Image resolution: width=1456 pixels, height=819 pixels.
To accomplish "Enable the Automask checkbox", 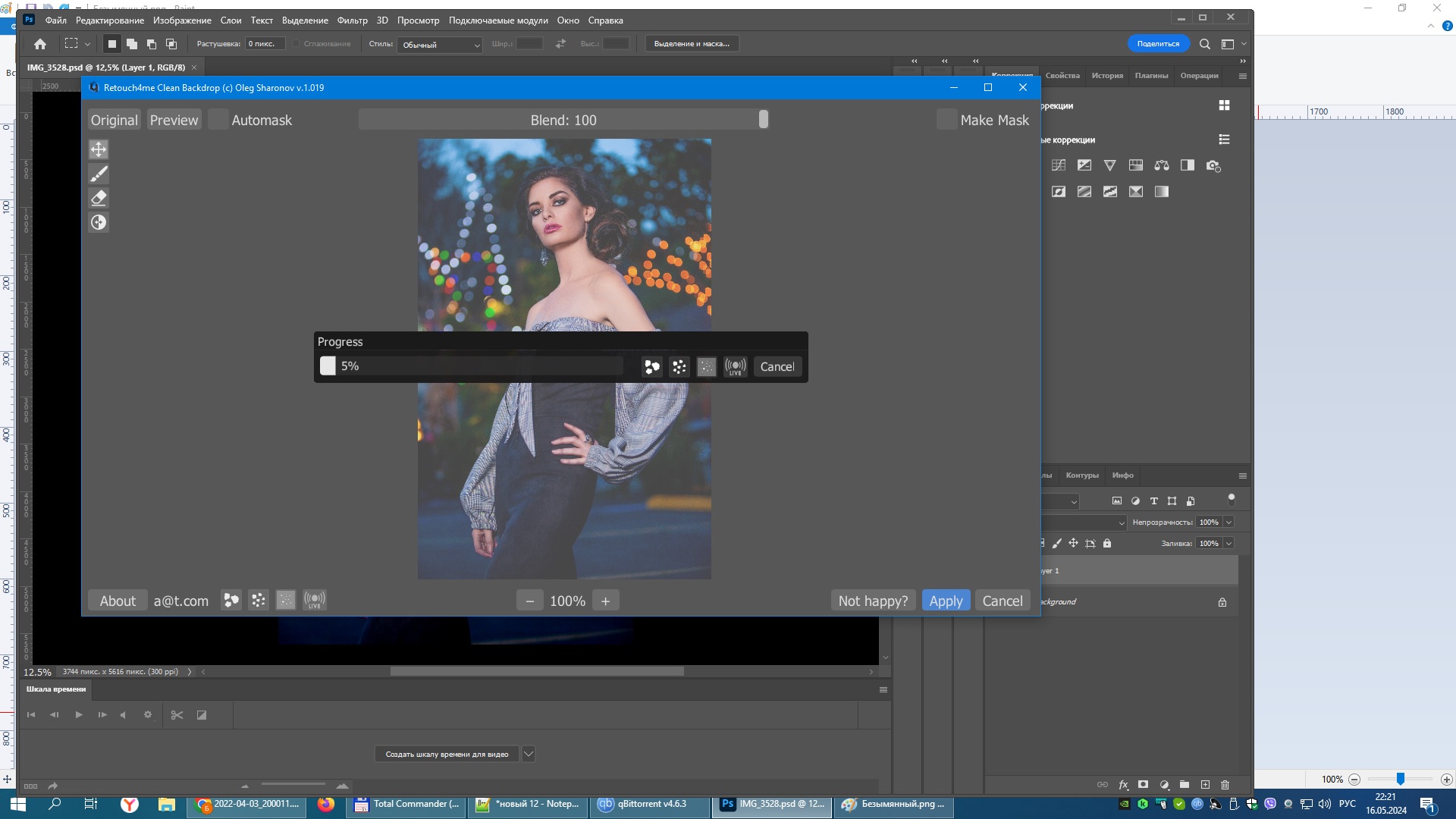I will [x=218, y=120].
